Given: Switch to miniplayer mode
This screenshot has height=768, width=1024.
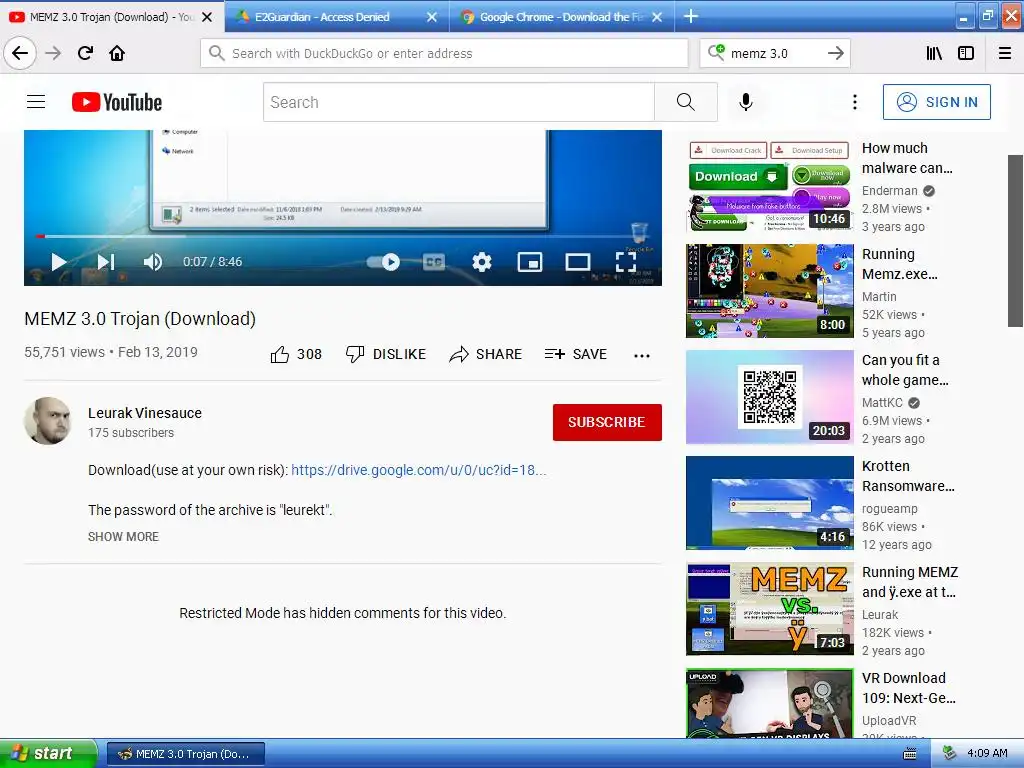Looking at the screenshot, I should 530,262.
